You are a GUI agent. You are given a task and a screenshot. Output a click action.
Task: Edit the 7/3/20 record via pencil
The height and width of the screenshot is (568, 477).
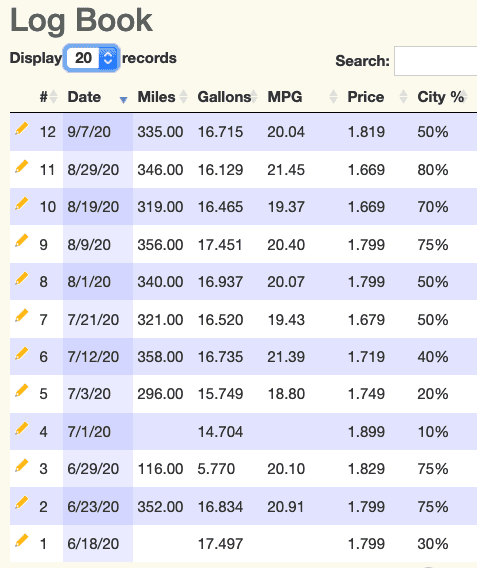click(x=21, y=391)
